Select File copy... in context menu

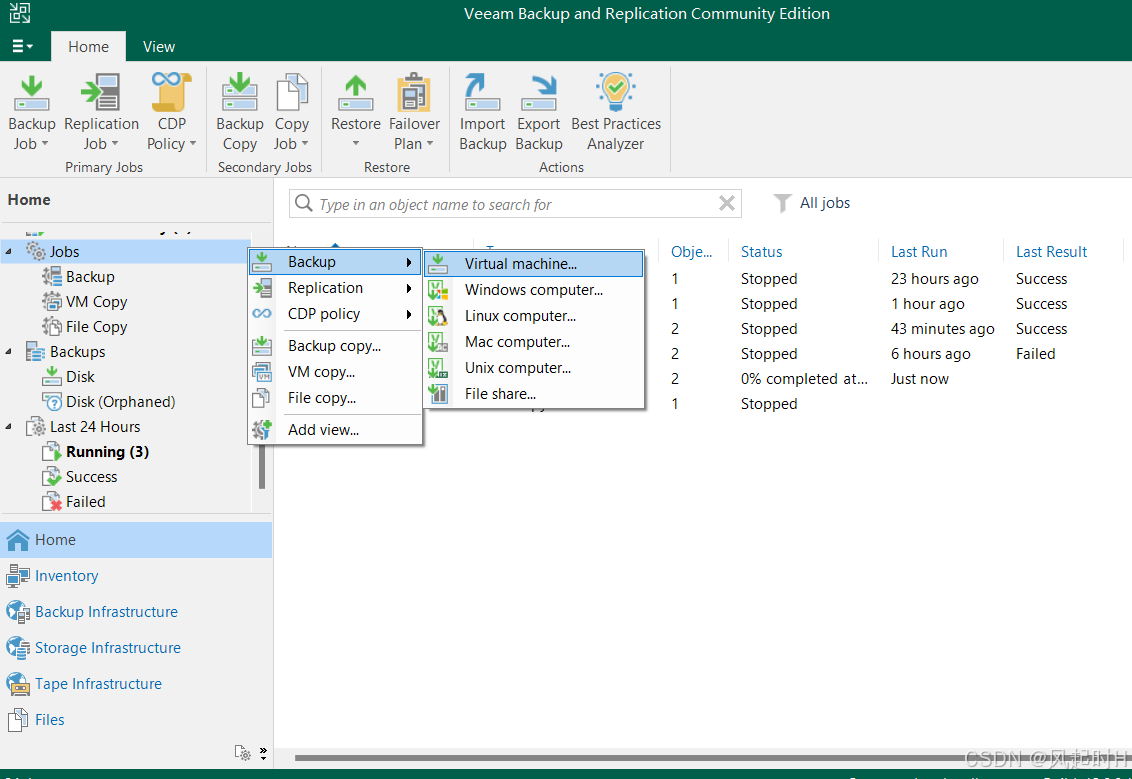coord(335,398)
